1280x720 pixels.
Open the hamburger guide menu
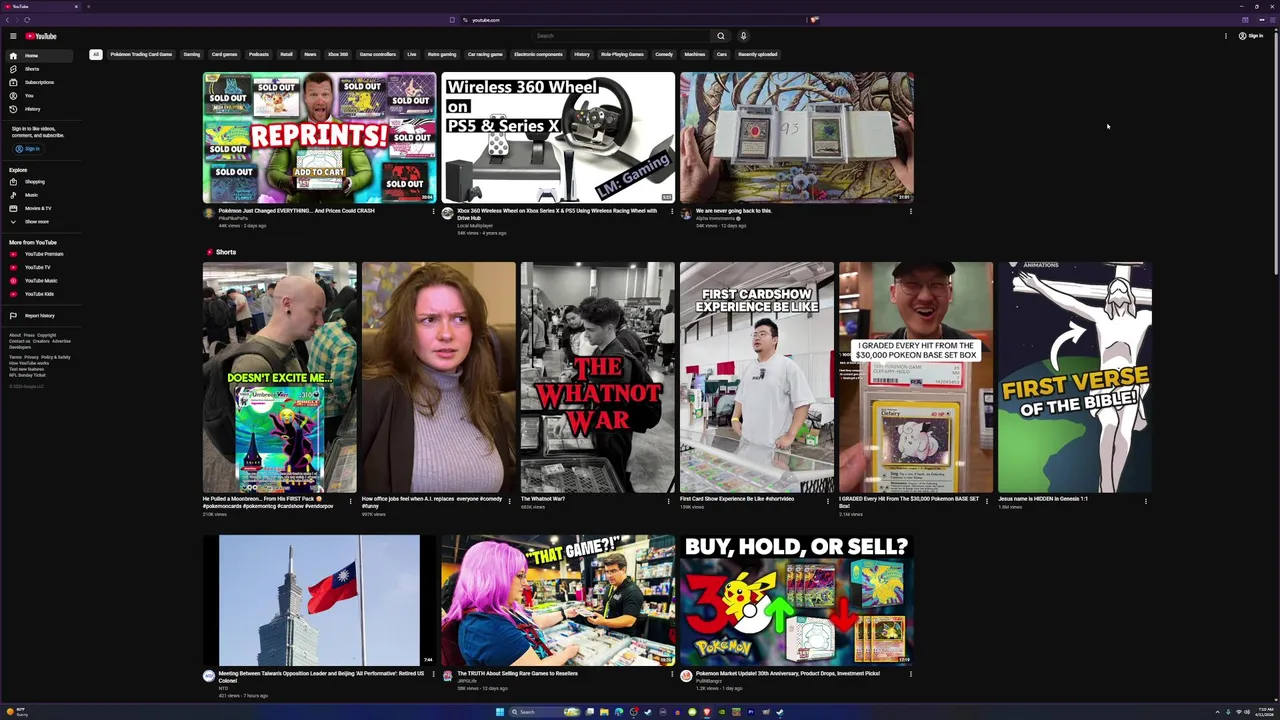coord(13,36)
